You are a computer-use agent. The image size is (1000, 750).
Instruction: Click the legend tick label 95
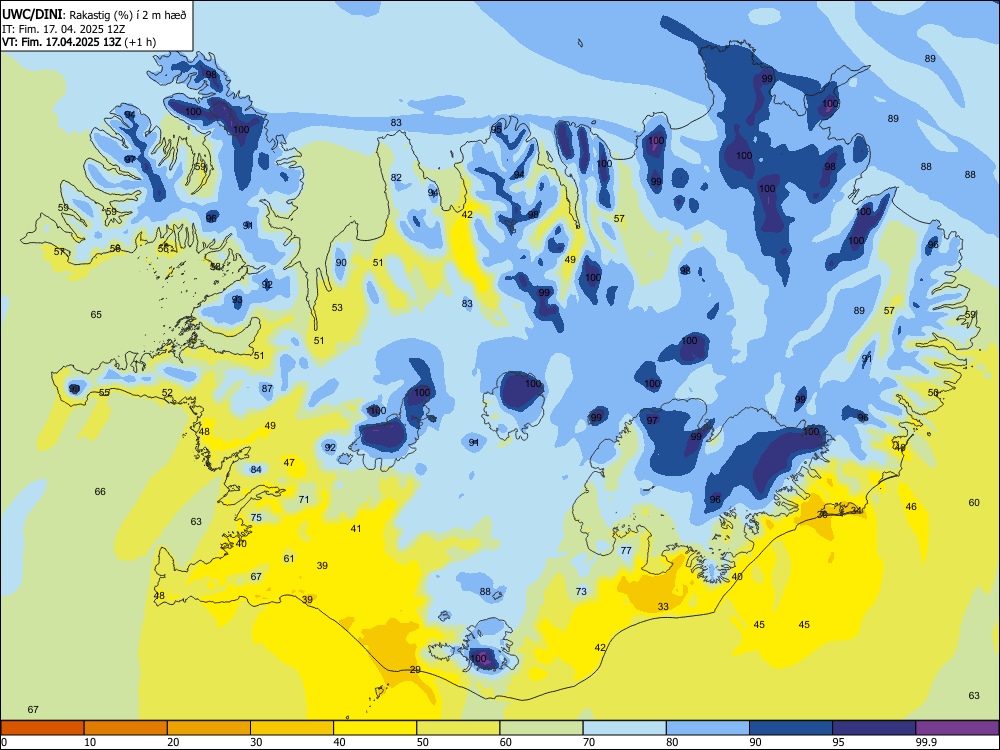pyautogui.click(x=839, y=742)
